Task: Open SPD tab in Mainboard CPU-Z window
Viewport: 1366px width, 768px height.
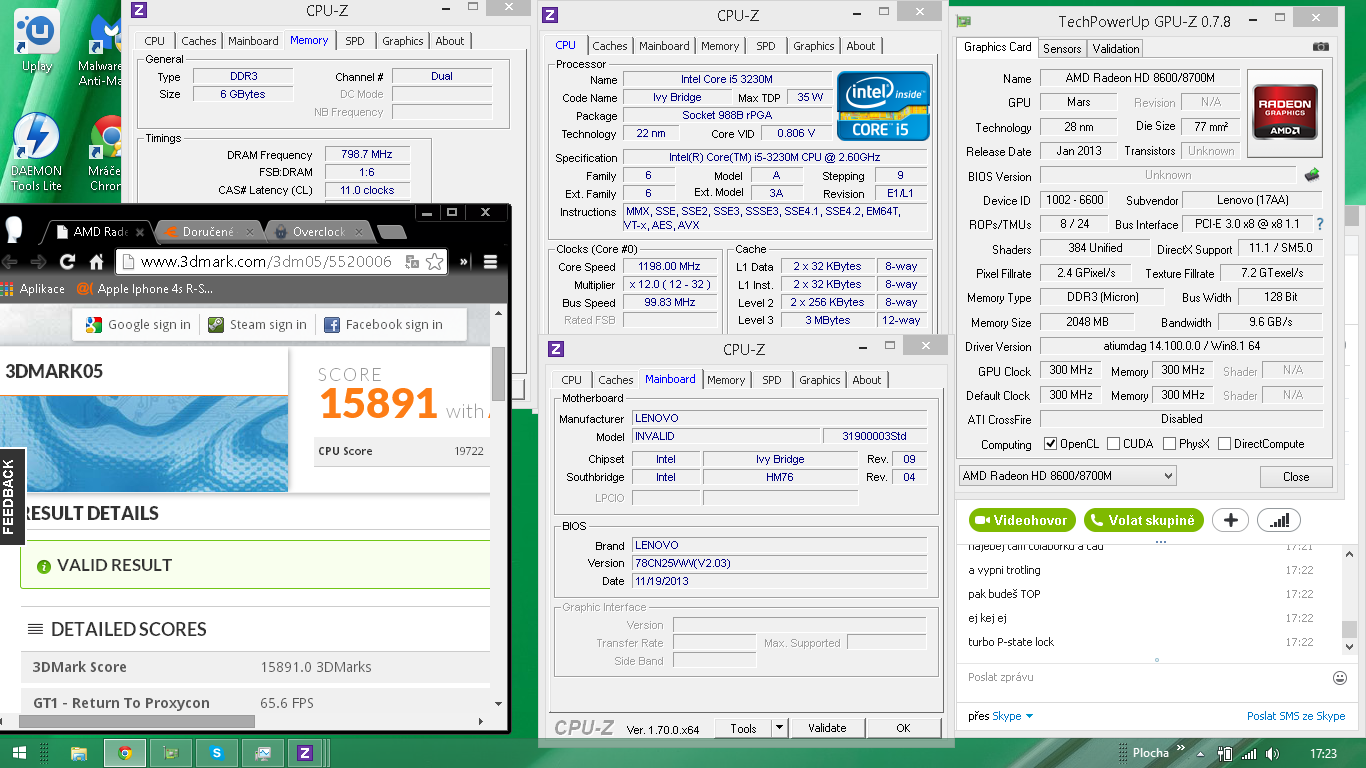Action: pos(772,380)
